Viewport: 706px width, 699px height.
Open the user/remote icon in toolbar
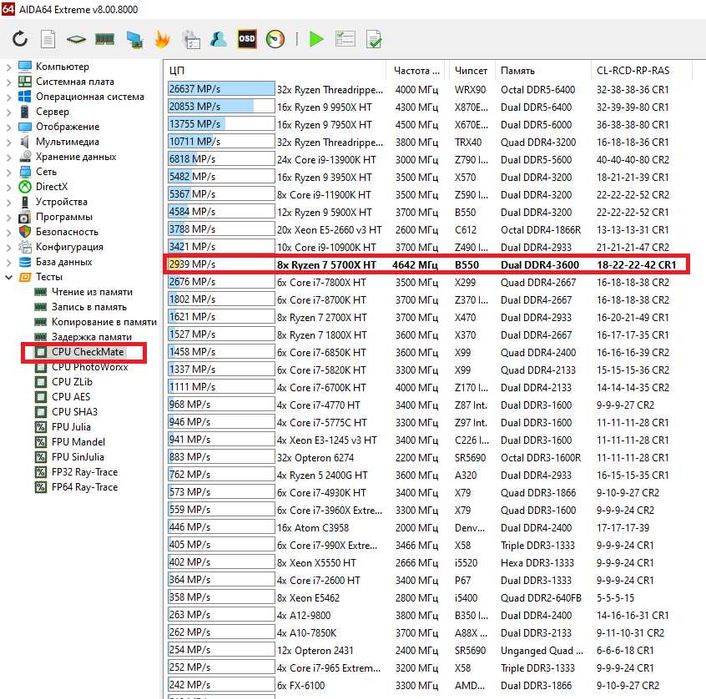point(218,39)
